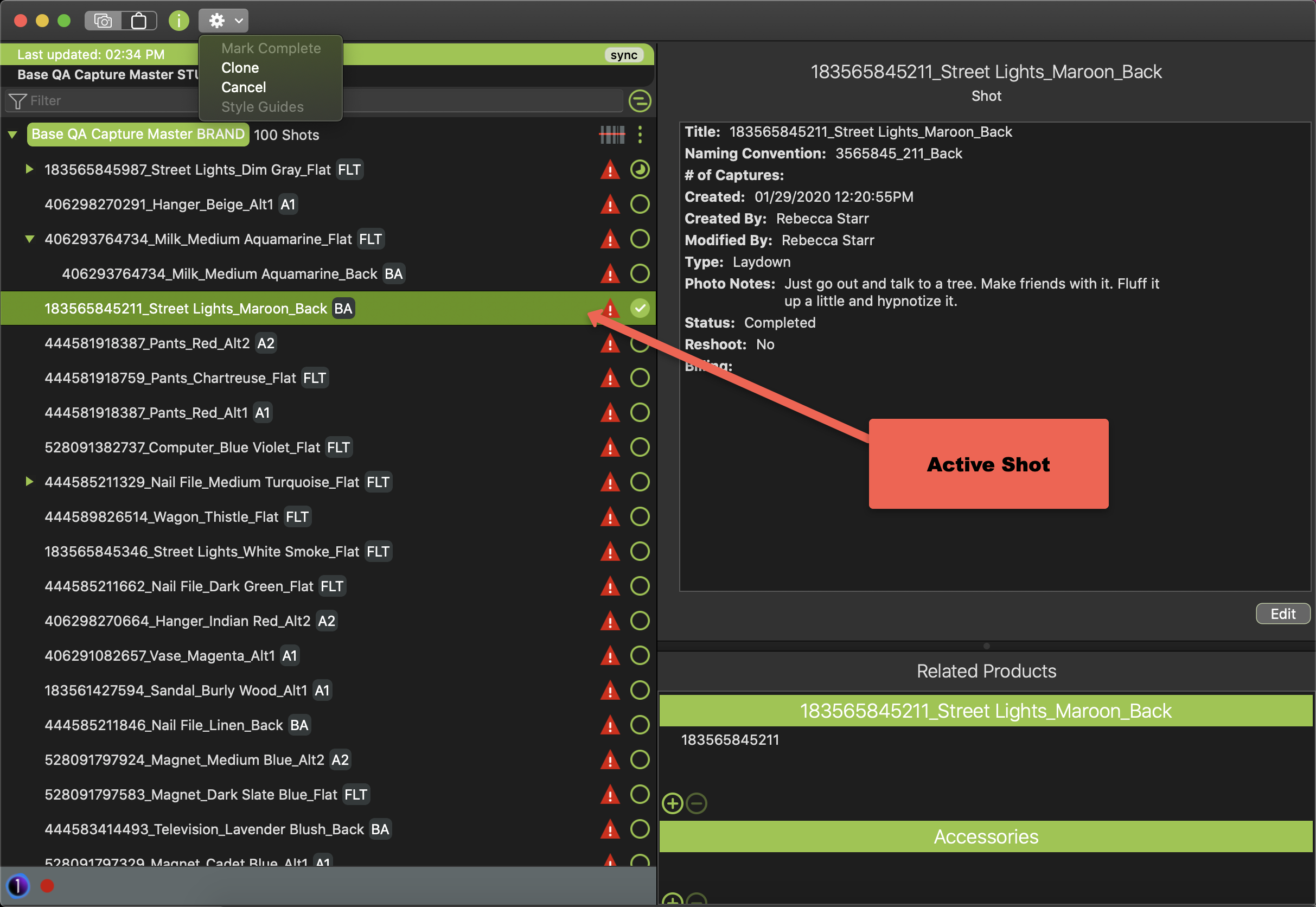Toggle the completion circle for Pants_Chartreuse_Flat

(x=640, y=378)
